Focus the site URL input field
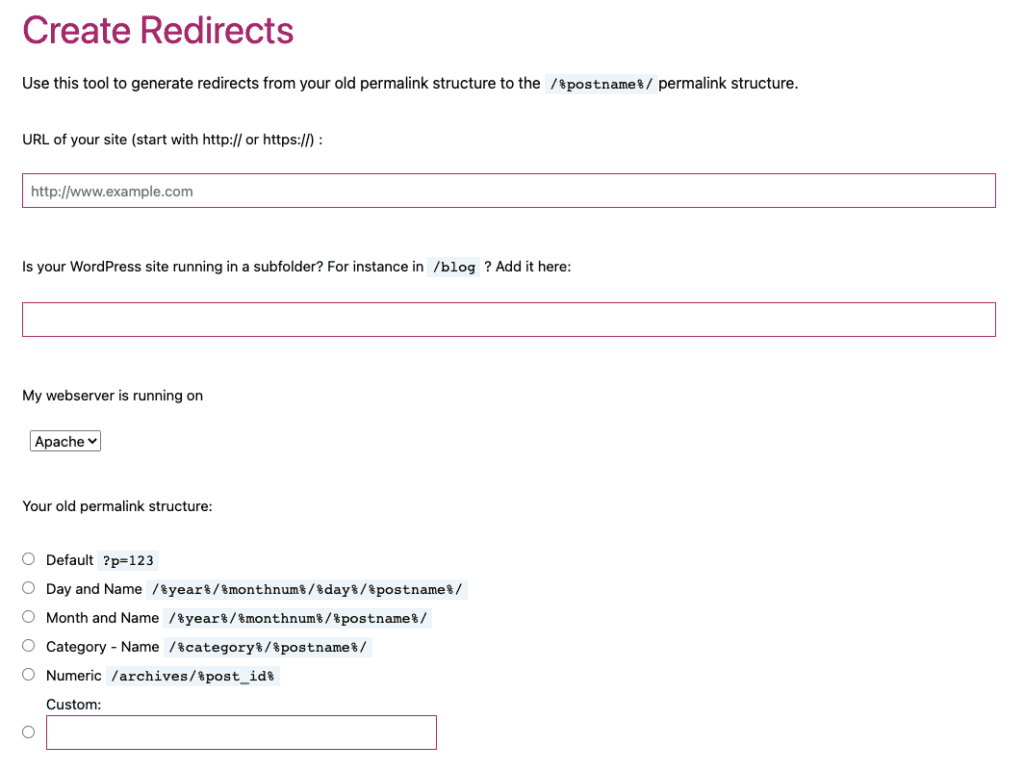1024x771 pixels. (x=509, y=191)
